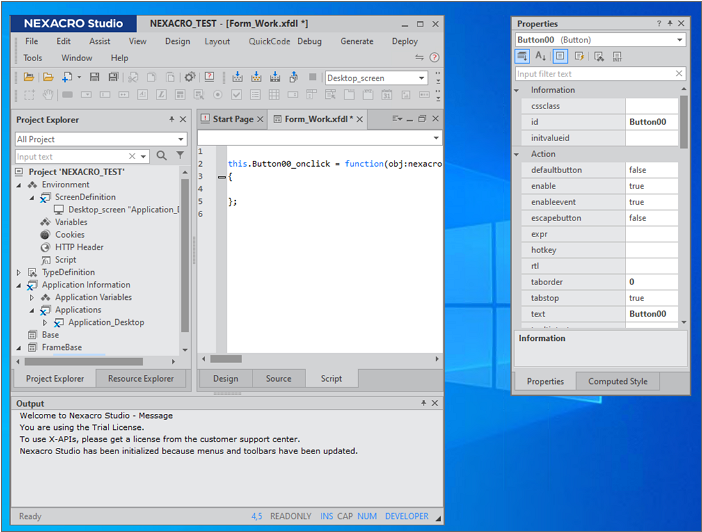Show events list with the lightning icon
Screen dimensions: 702x532
(579, 57)
